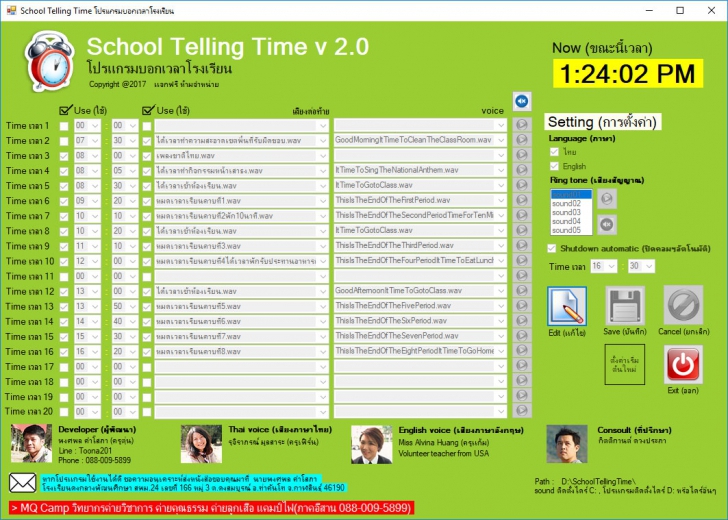Toggle sound-use checkbox for Time 16 row
The height and width of the screenshot is (520, 728).
pyautogui.click(x=147, y=352)
